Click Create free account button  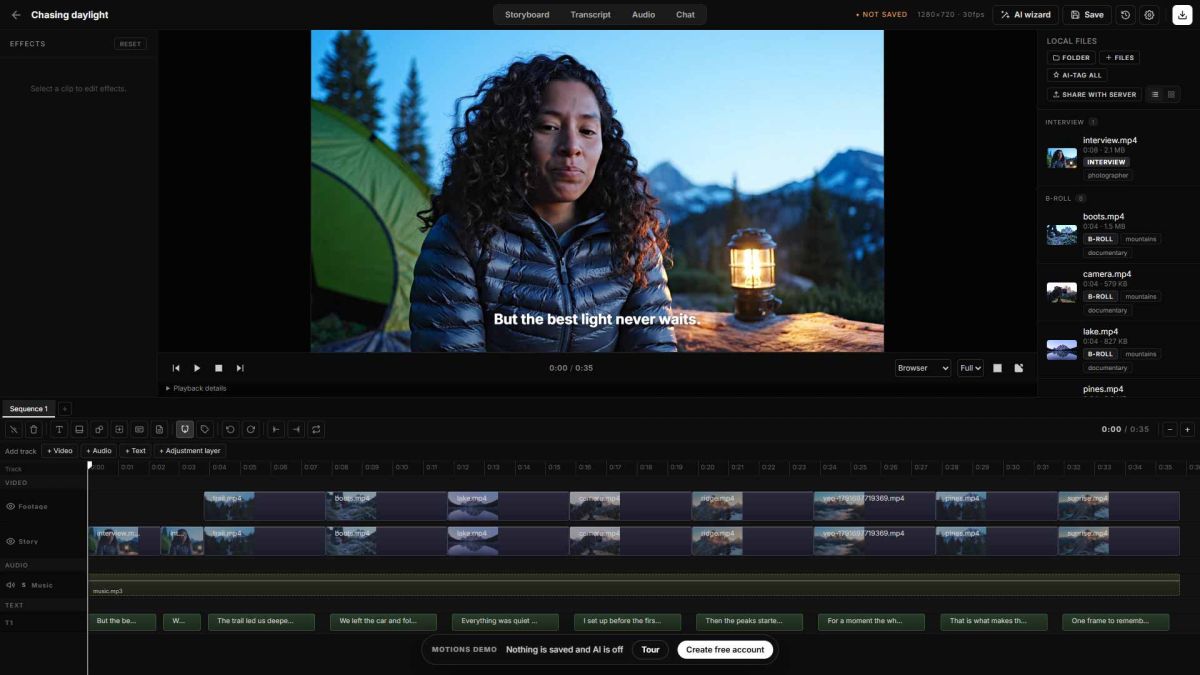[x=725, y=650]
